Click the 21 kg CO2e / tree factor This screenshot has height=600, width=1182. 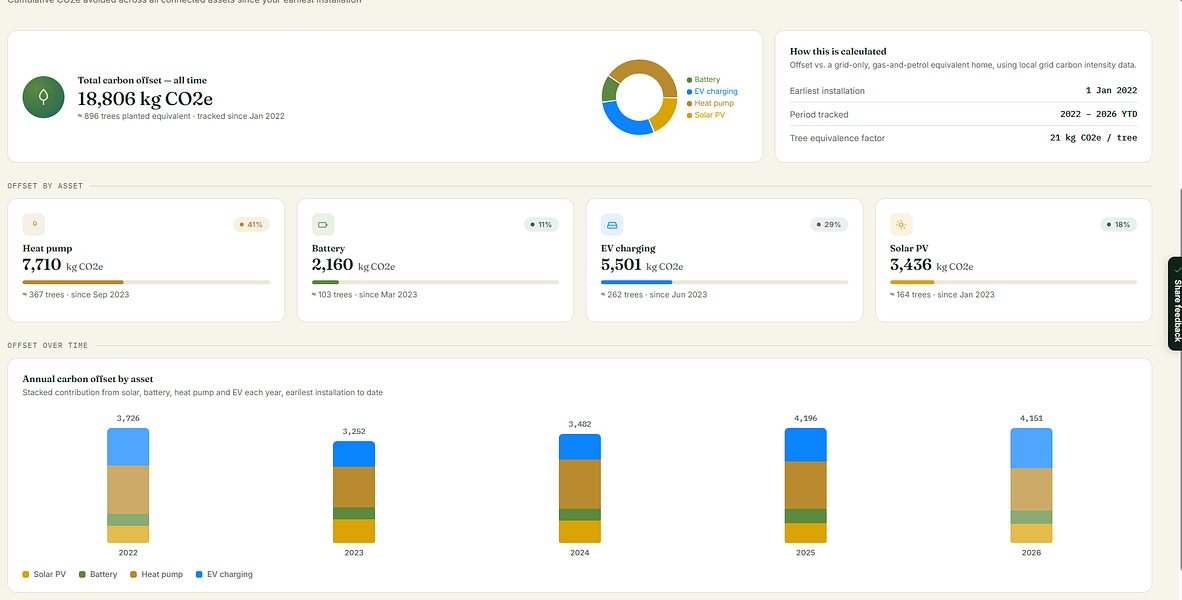pos(1093,138)
